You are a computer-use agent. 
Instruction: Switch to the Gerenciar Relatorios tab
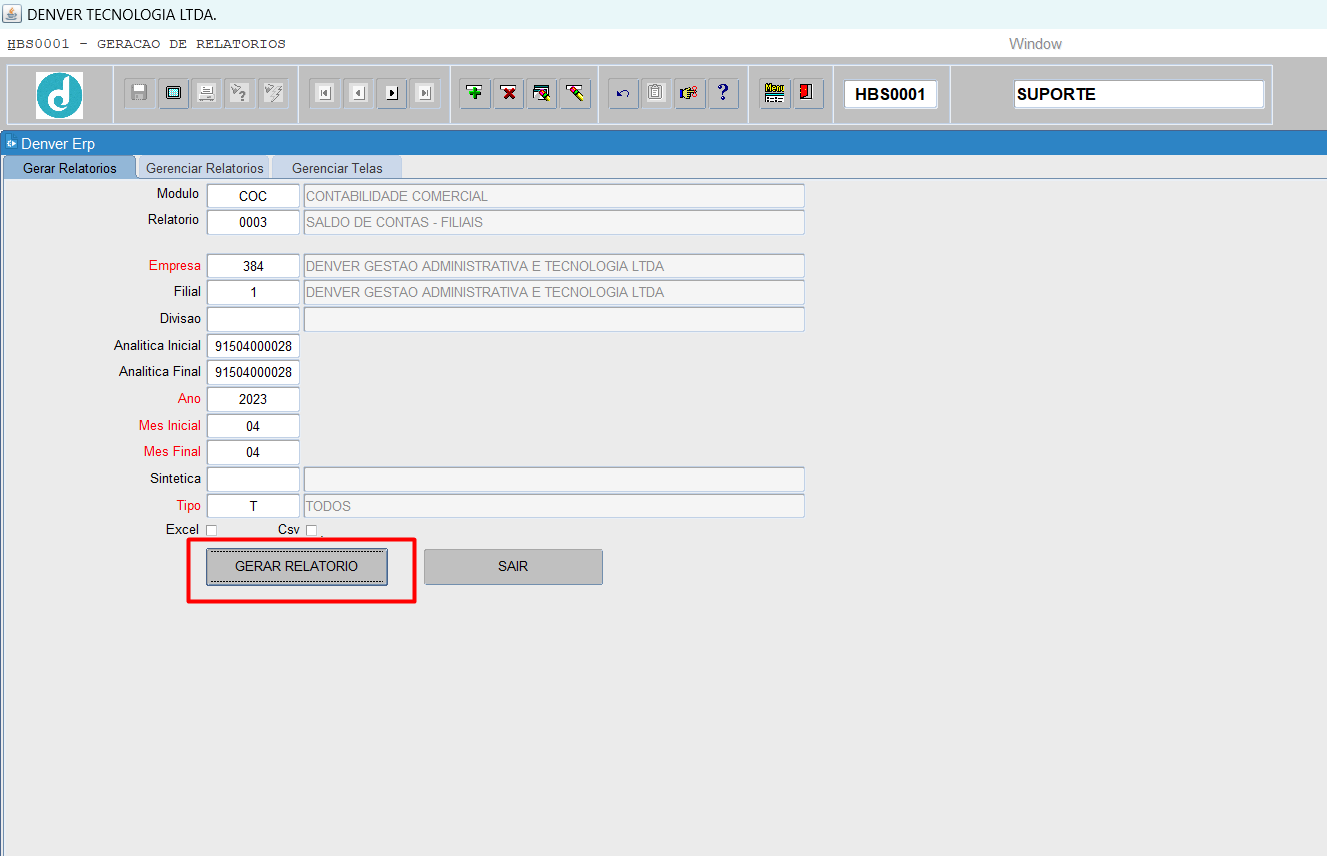point(205,168)
